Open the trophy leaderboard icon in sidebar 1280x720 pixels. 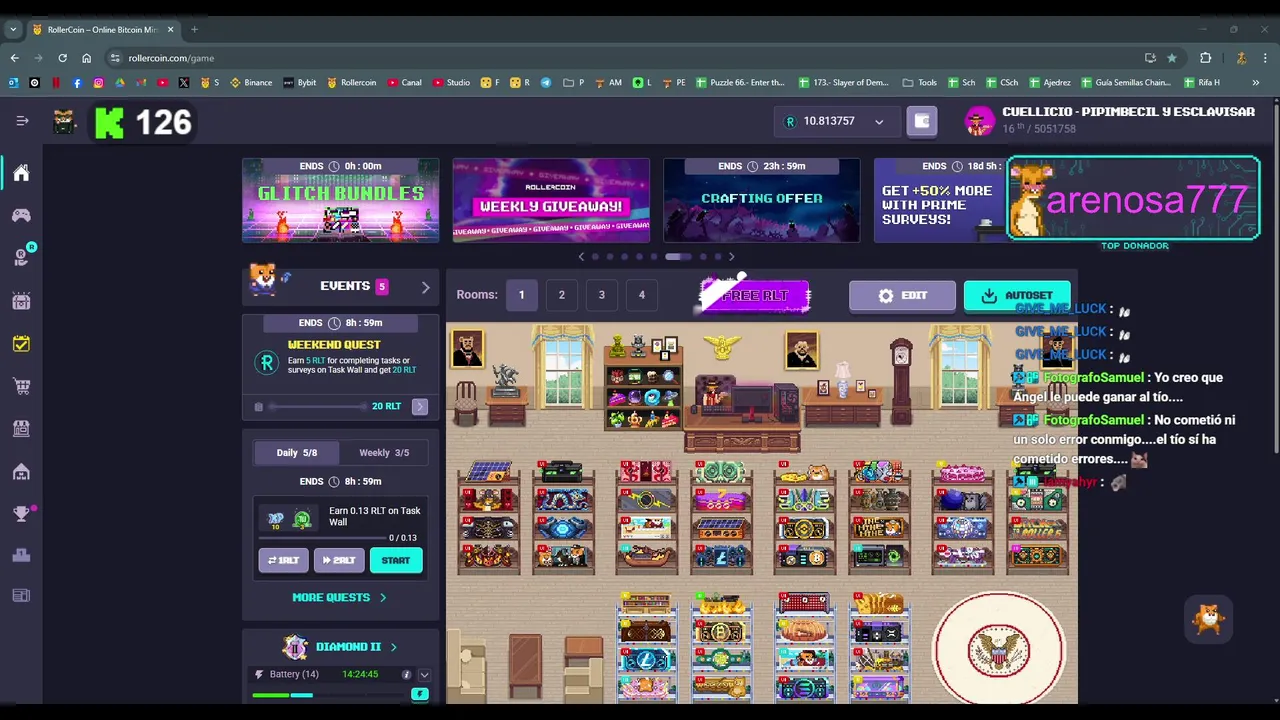(21, 514)
